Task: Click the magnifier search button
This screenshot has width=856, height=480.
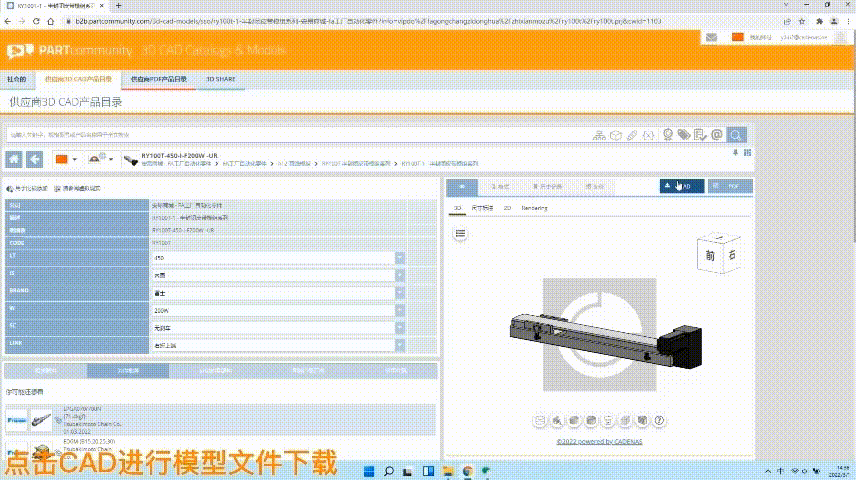Action: (x=736, y=135)
